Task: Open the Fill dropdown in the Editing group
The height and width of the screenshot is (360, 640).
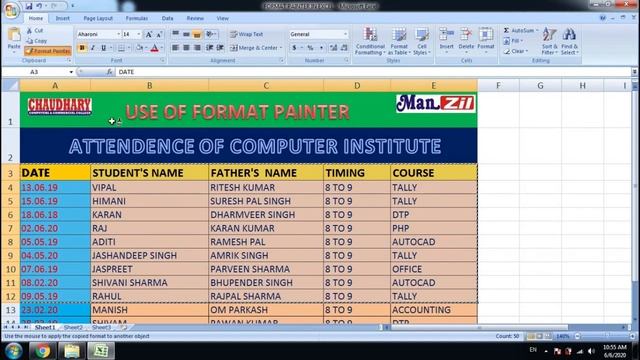Action: point(513,41)
